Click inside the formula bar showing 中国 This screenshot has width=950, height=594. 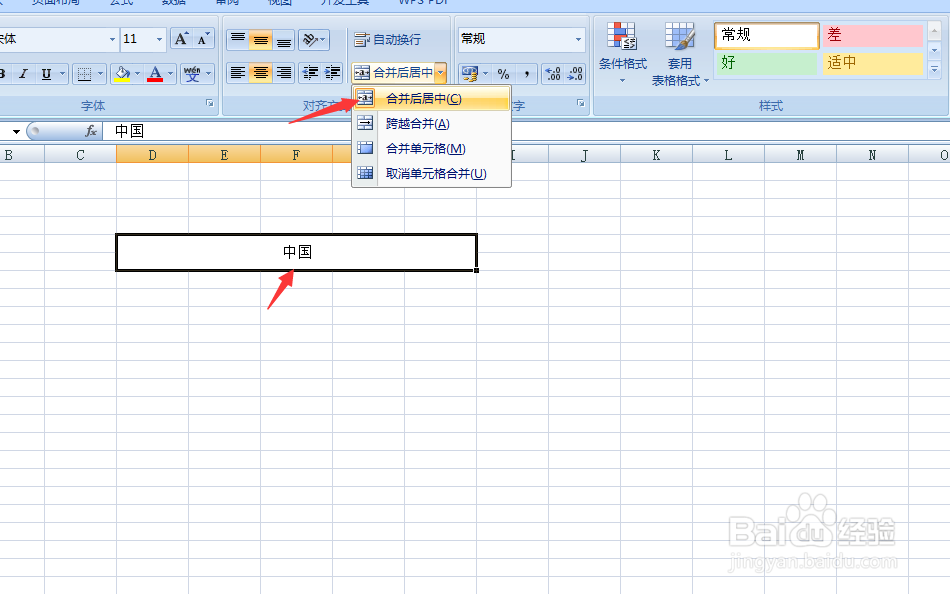pyautogui.click(x=200, y=130)
